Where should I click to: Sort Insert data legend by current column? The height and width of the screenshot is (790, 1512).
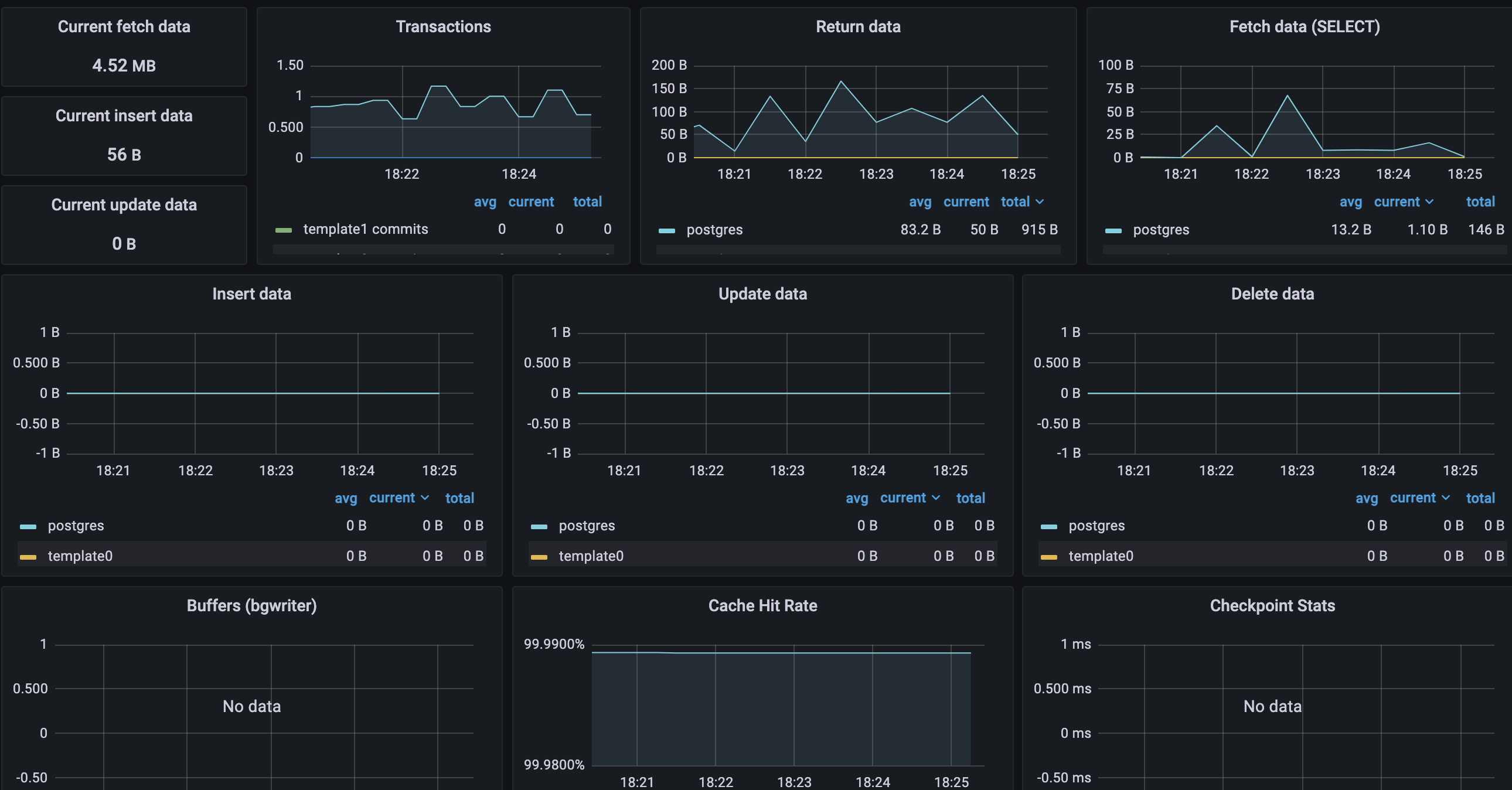point(391,498)
